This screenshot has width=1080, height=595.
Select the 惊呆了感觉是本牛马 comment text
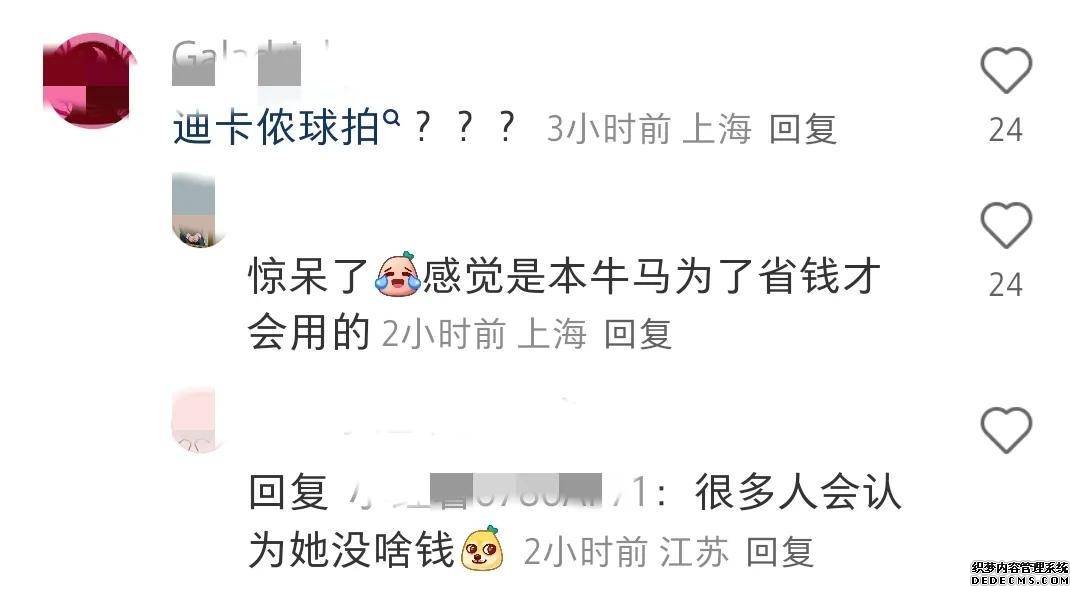(x=564, y=304)
